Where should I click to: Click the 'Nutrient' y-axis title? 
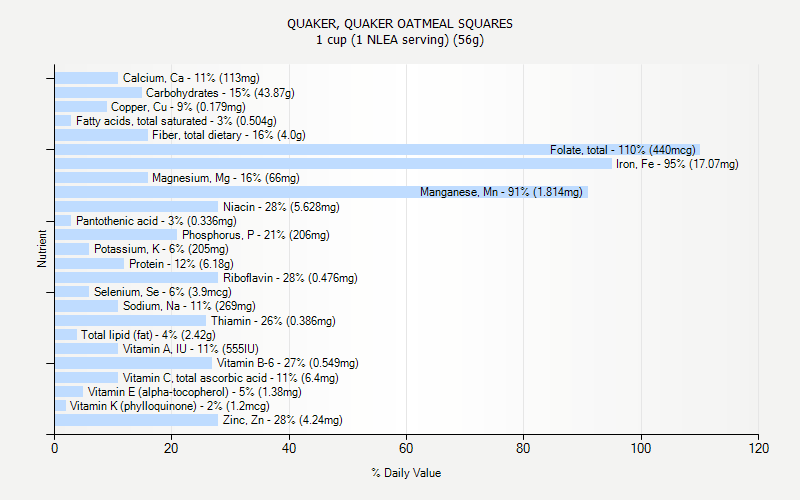point(42,249)
